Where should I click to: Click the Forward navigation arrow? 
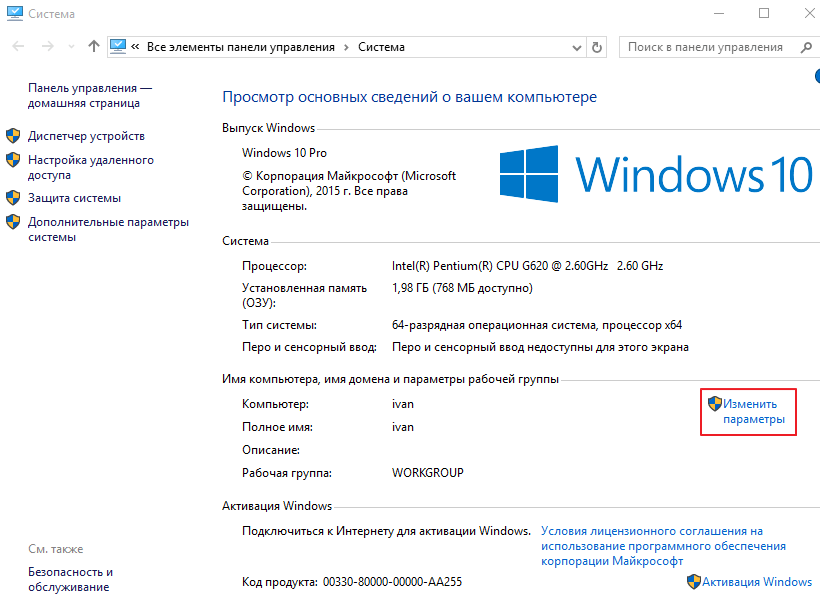click(x=48, y=47)
